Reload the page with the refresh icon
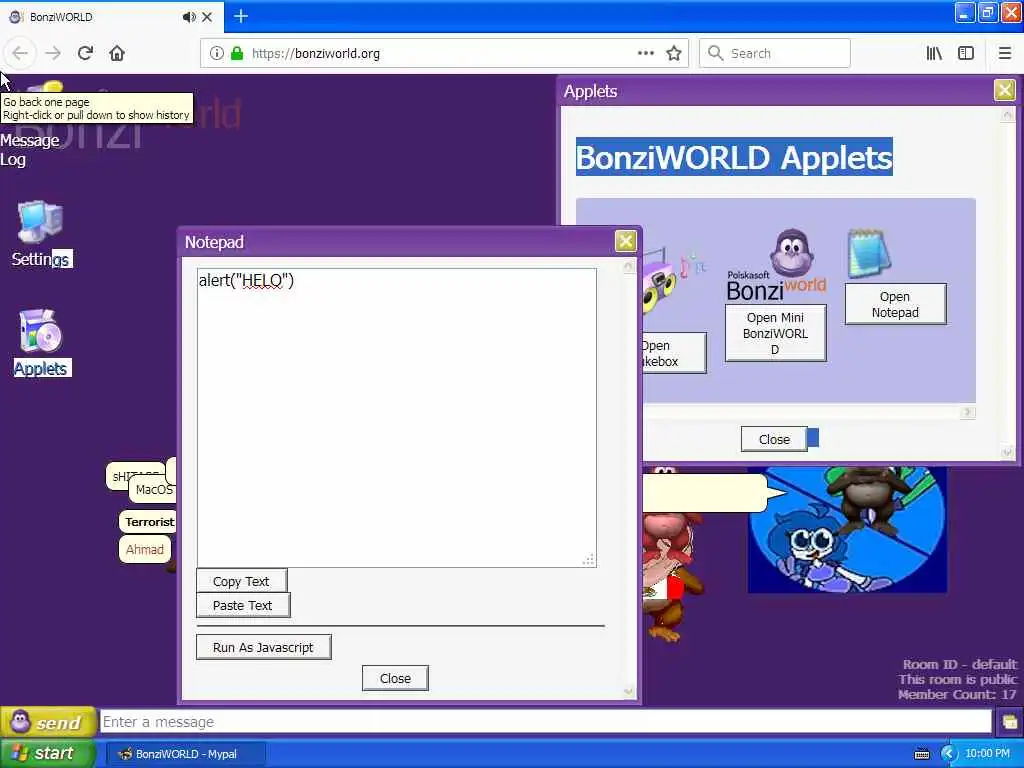 point(85,53)
